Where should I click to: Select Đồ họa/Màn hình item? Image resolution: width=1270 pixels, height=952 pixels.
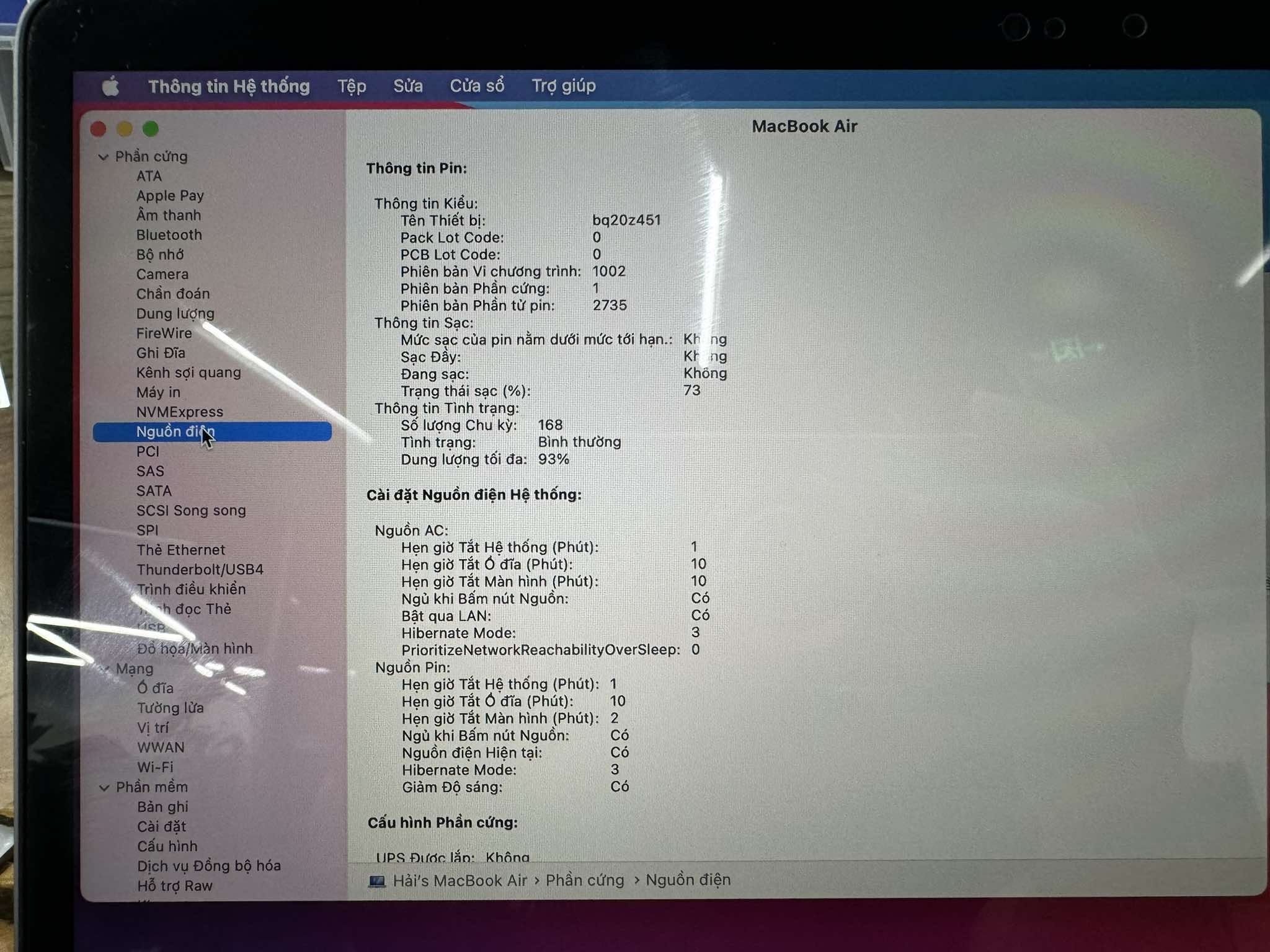(x=195, y=649)
